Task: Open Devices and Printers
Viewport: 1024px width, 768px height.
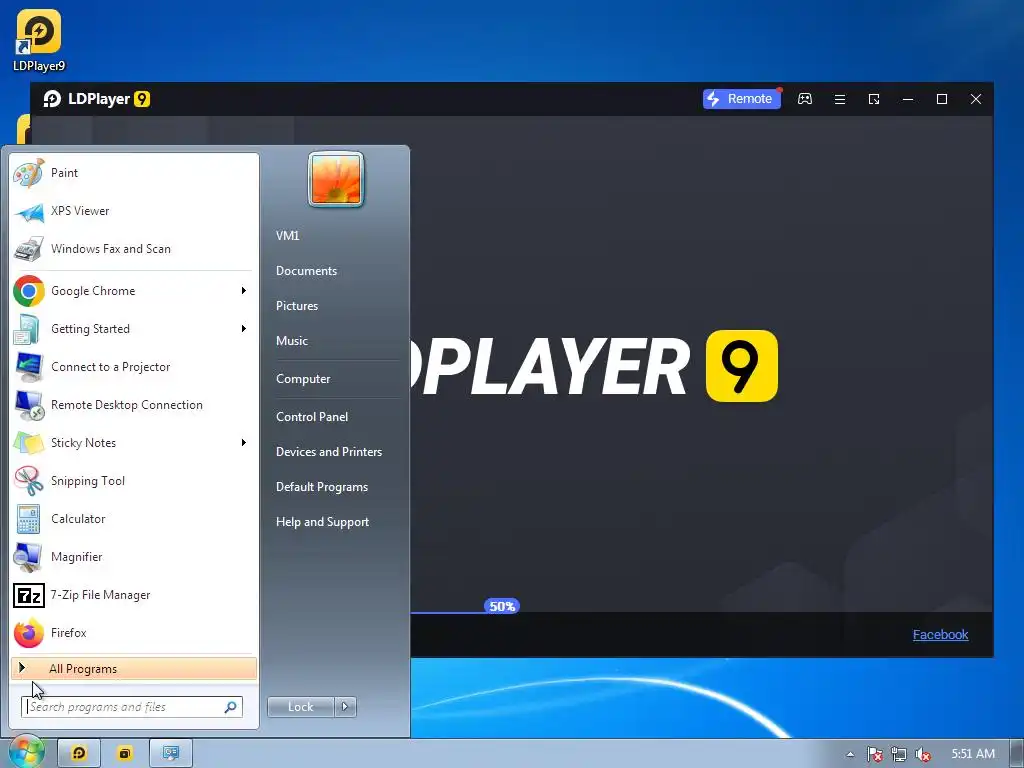Action: click(328, 452)
